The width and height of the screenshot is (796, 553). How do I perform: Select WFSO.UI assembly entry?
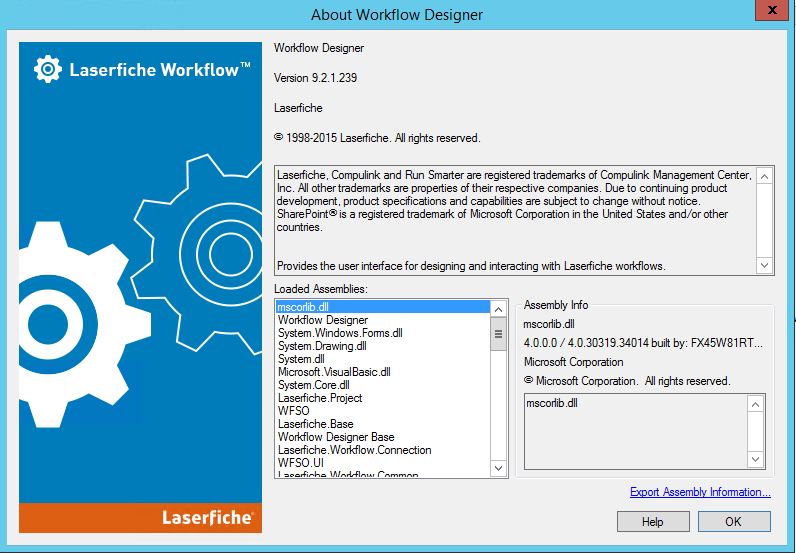pos(383,463)
